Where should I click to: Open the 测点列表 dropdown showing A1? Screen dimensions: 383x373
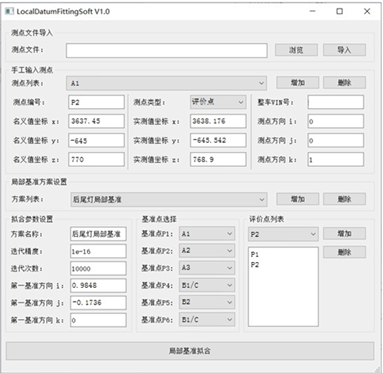166,83
